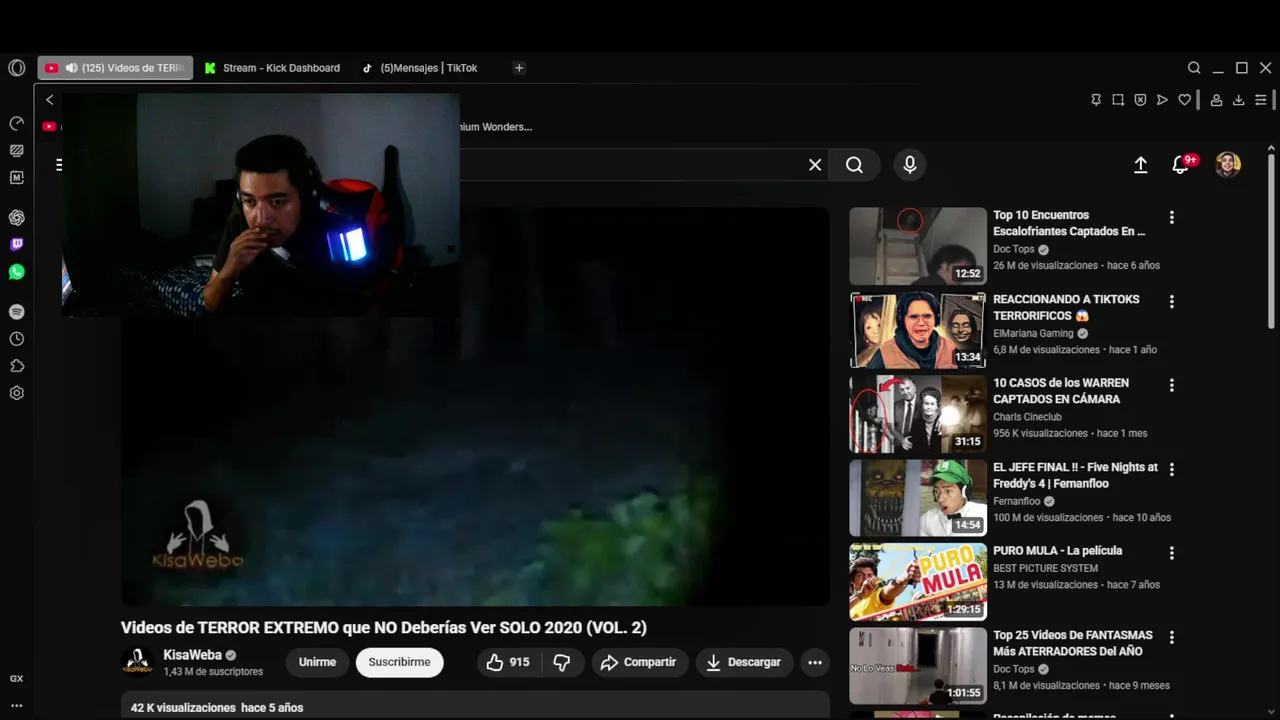Image resolution: width=1280 pixels, height=720 pixels.
Task: Open more actions ellipsis below video
Action: [x=815, y=662]
